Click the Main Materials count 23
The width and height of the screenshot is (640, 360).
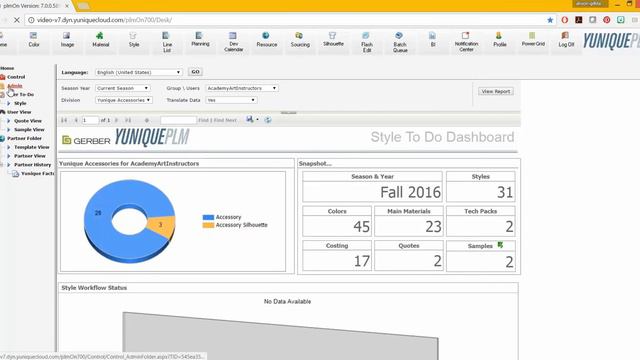[x=433, y=227]
